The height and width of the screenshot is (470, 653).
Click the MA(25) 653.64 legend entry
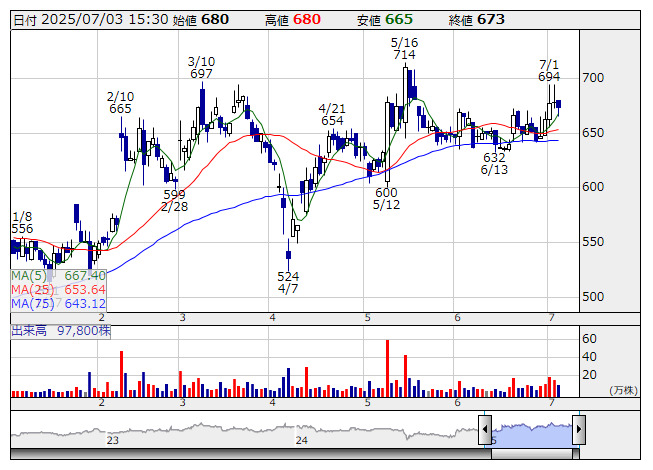(58, 290)
